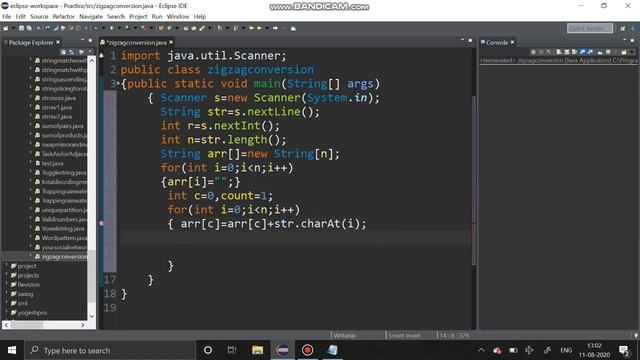Toggle Word Wrap in the Console

pyautogui.click(x=574, y=52)
